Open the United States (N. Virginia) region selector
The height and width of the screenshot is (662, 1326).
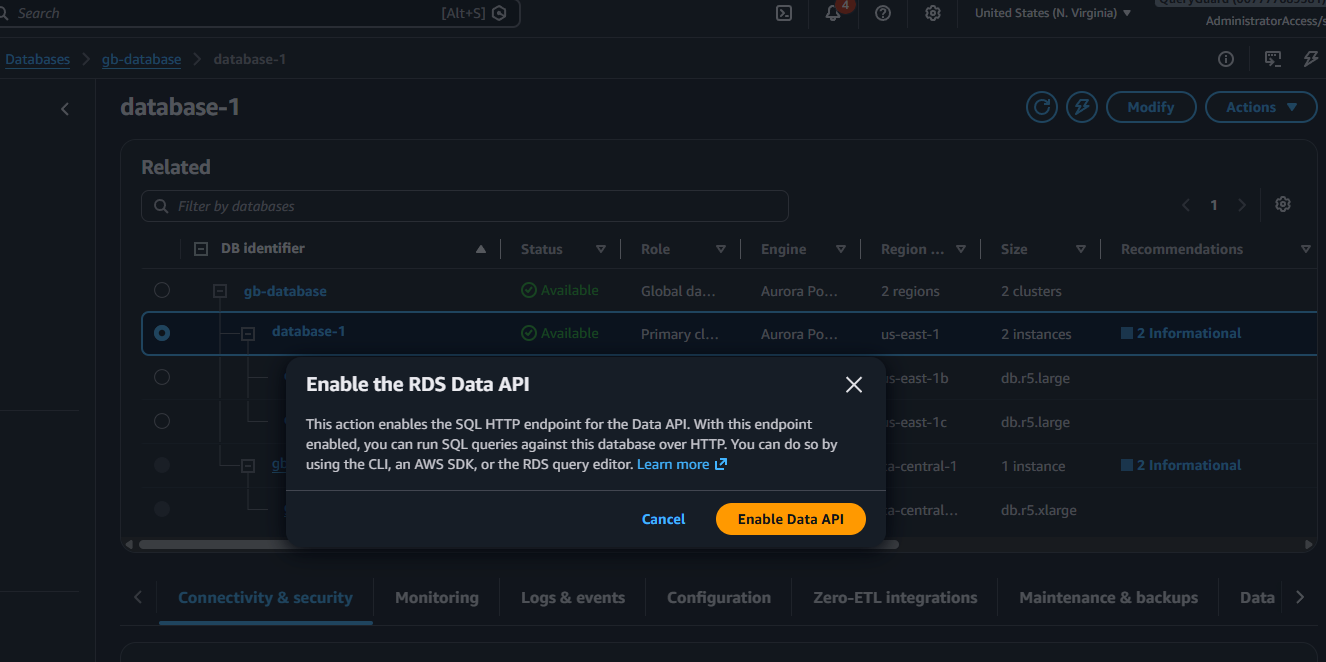[1053, 13]
